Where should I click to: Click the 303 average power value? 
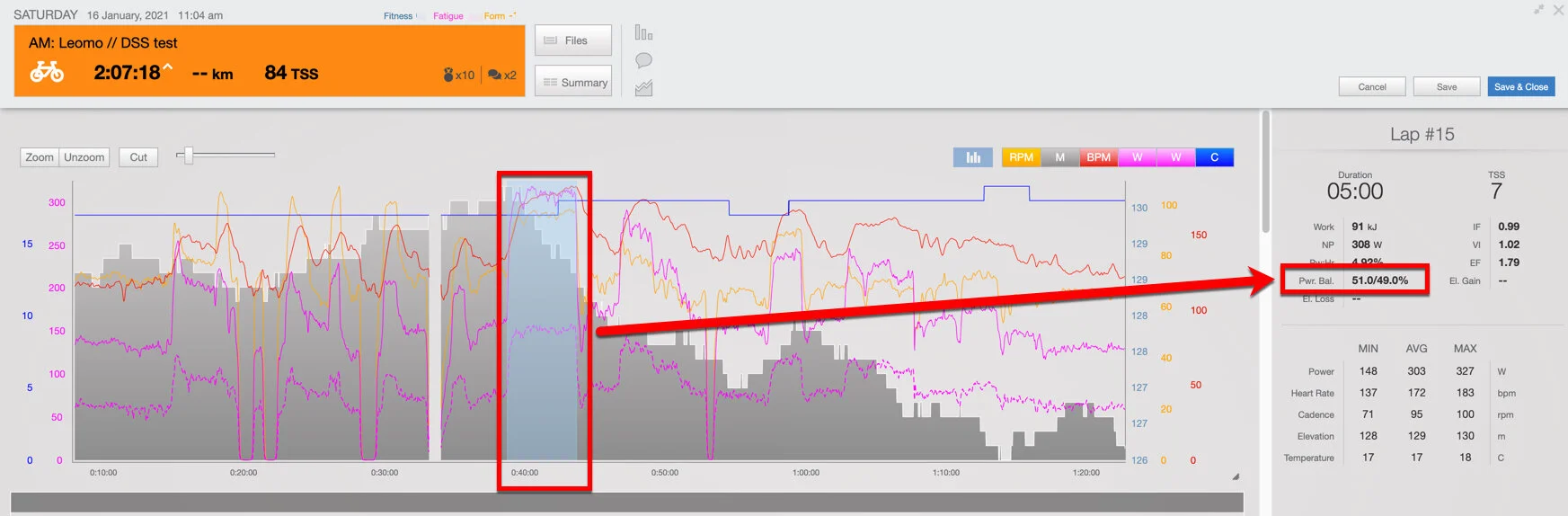1416,371
